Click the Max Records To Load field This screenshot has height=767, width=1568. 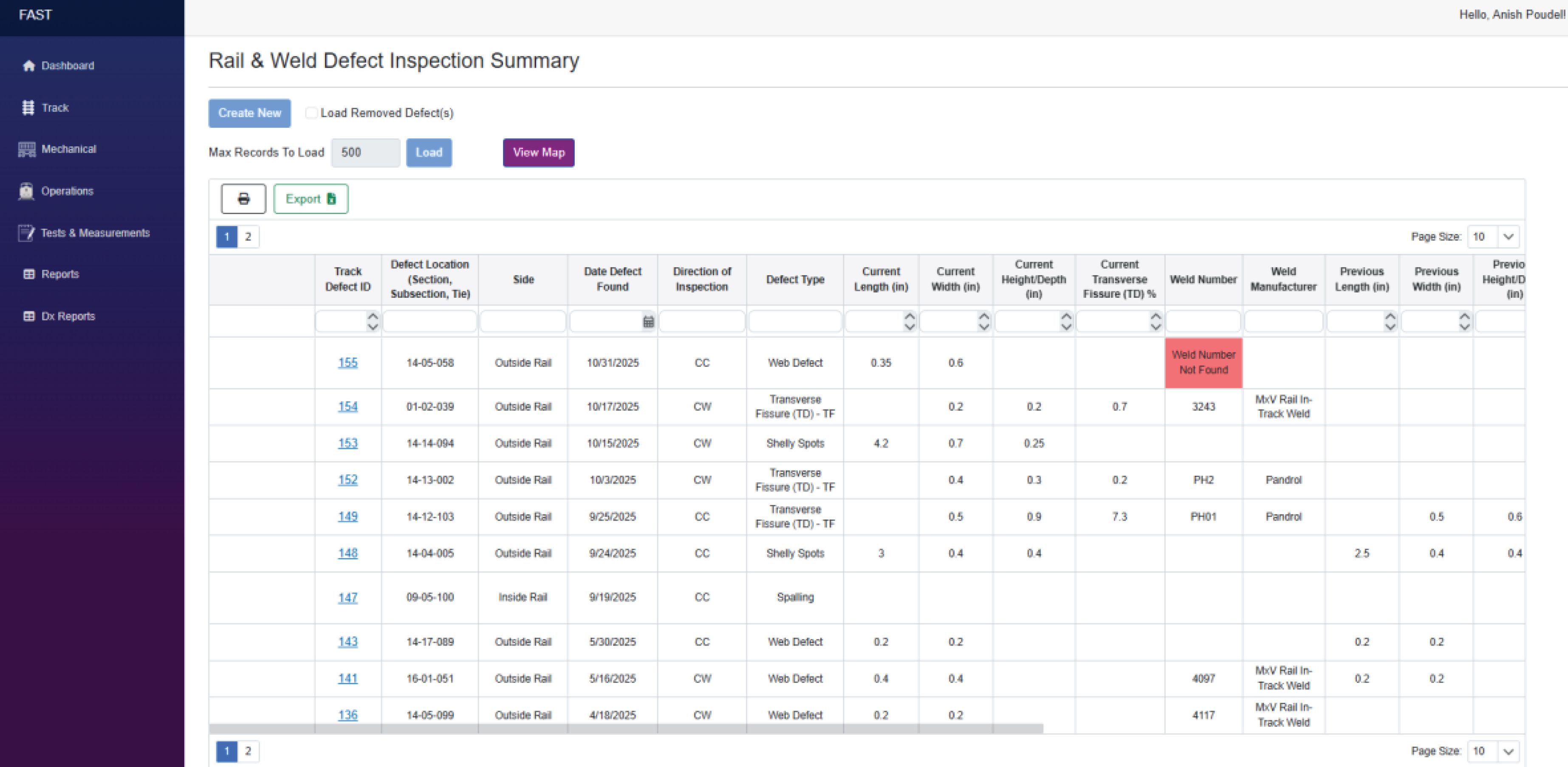(365, 153)
